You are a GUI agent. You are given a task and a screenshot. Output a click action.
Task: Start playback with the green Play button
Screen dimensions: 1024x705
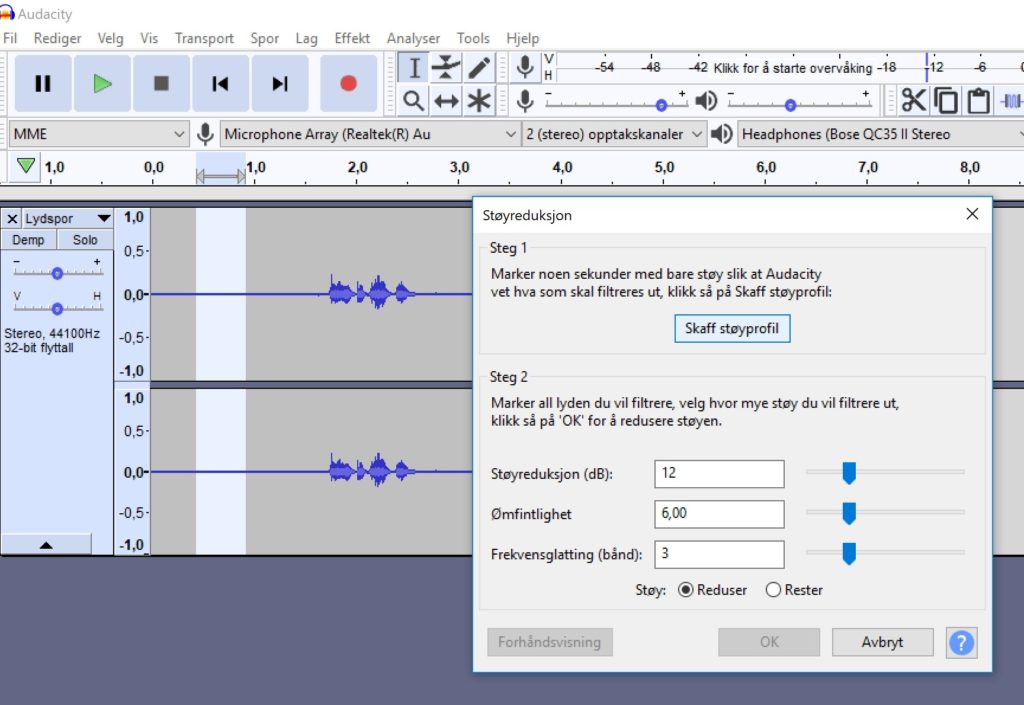click(x=103, y=84)
